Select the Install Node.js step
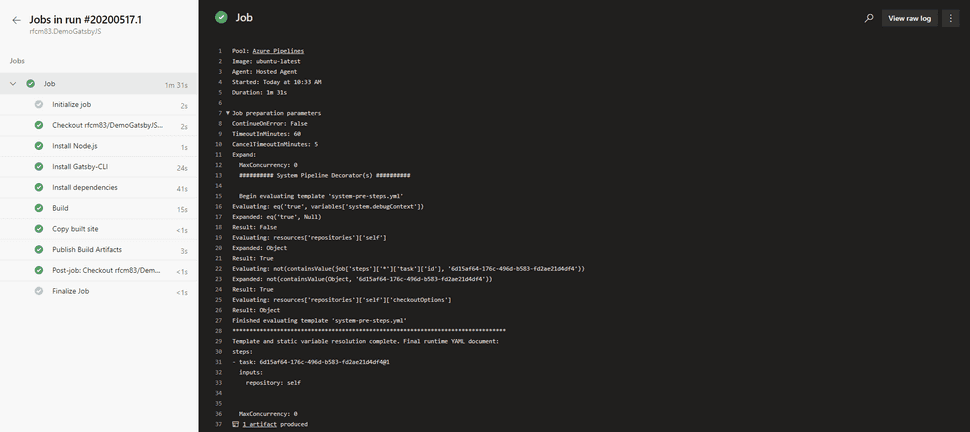 tap(99, 146)
